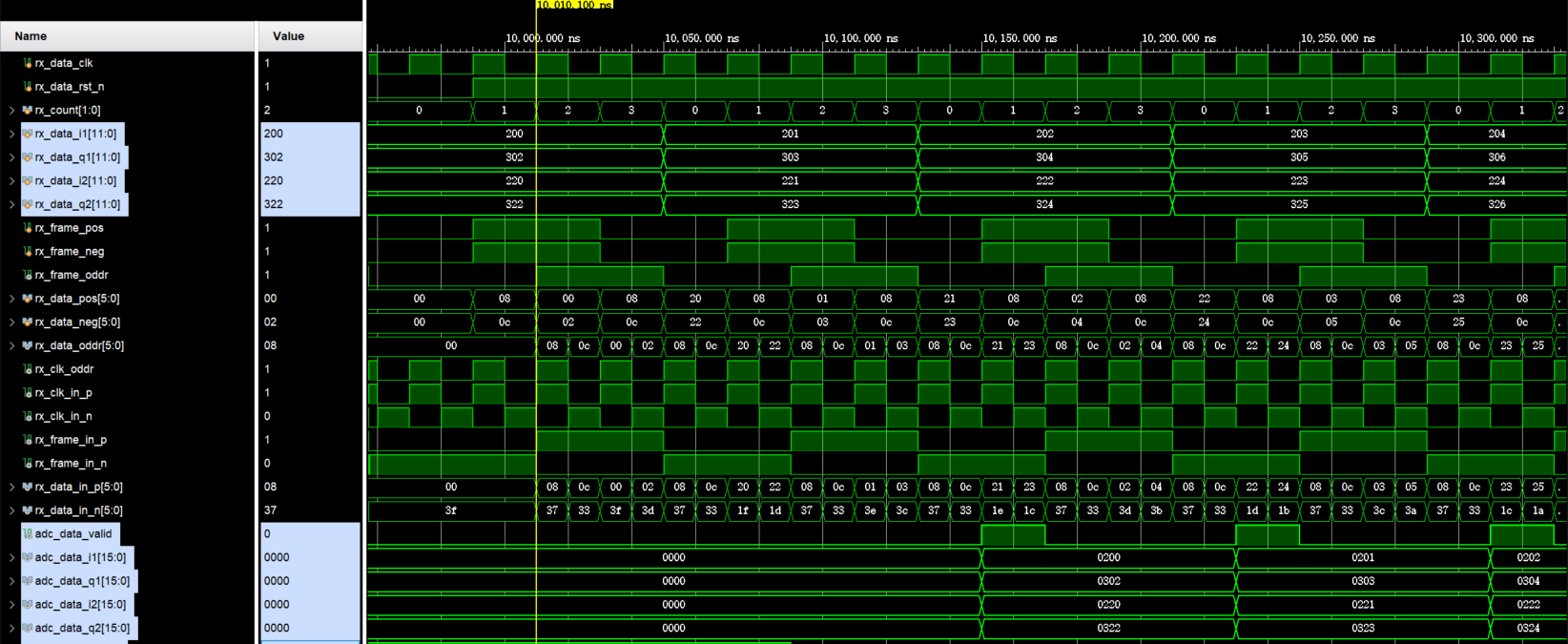Click the rx_clk_oddr signal icon
This screenshot has height=644, width=1568.
28,369
